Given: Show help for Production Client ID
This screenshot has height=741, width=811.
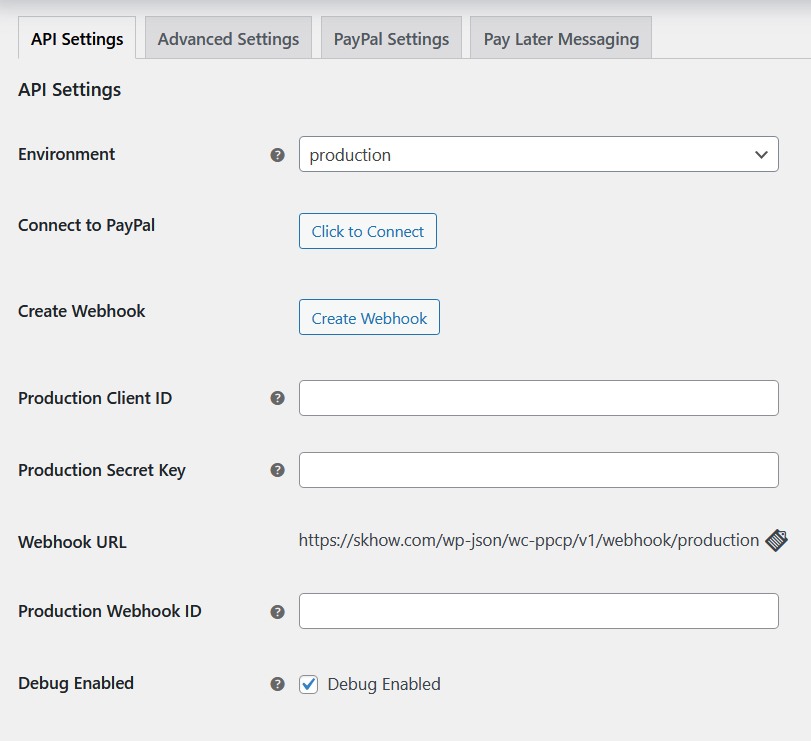Looking at the screenshot, I should (x=278, y=398).
